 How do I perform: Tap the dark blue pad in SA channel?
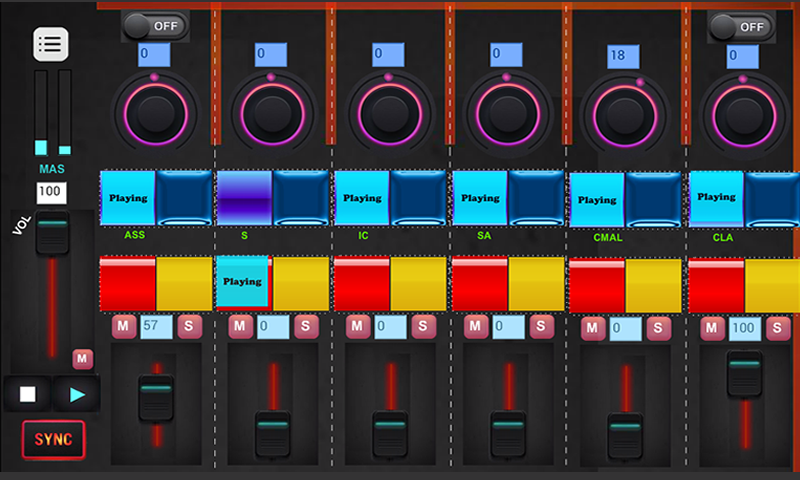coord(536,198)
